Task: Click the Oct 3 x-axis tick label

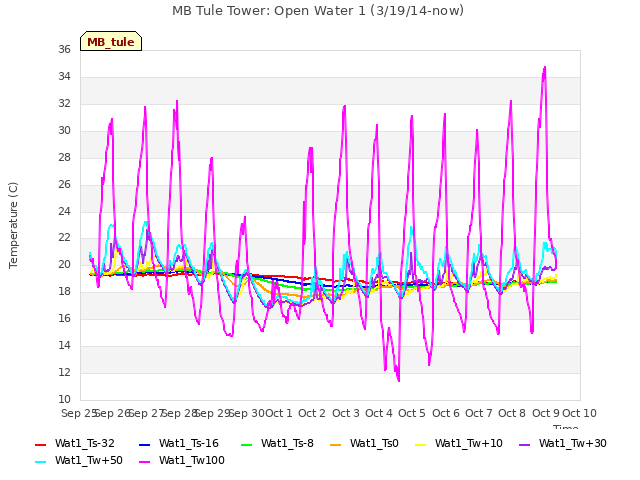Action: [346, 413]
